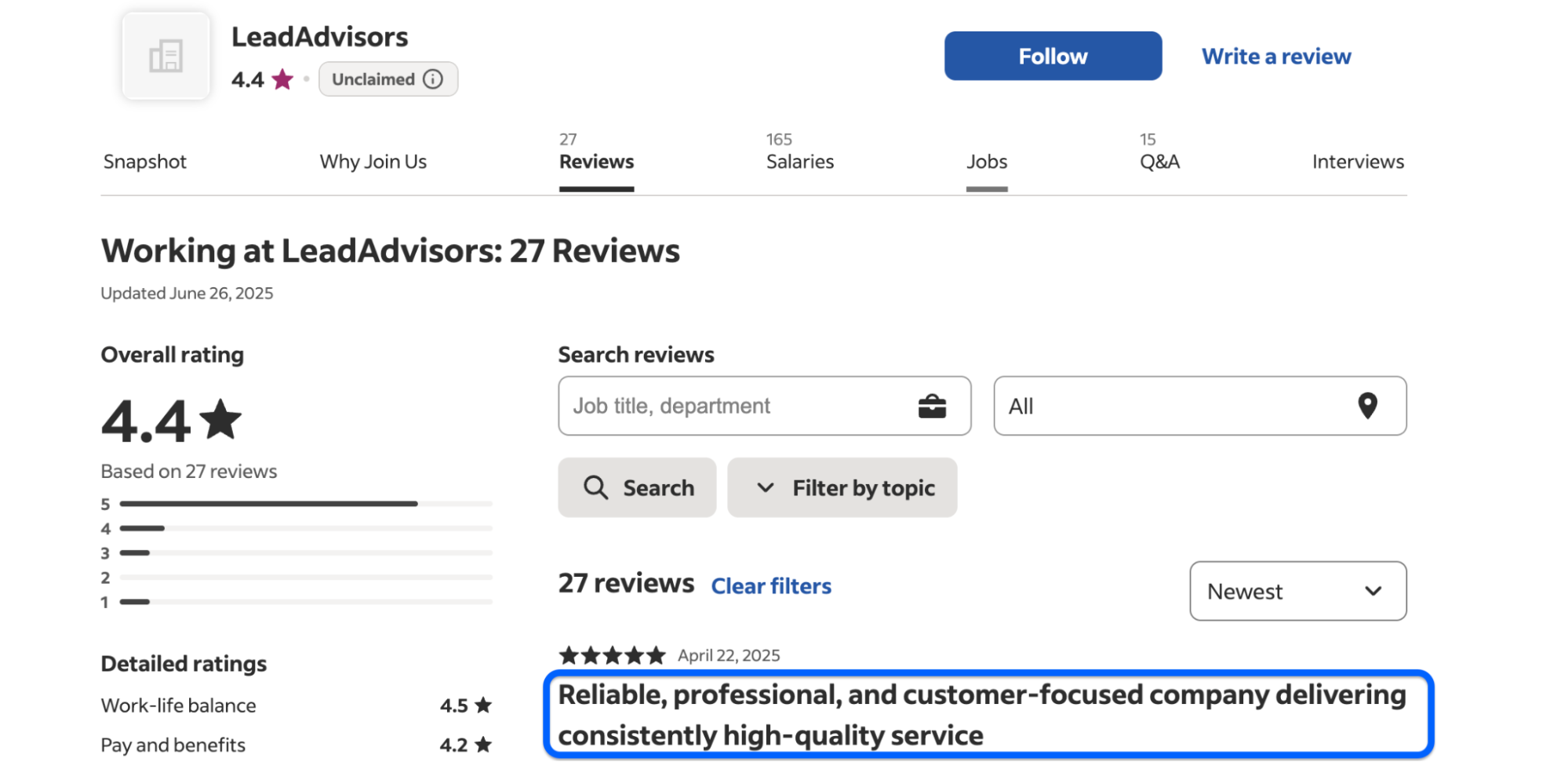This screenshot has width=1568, height=762.
Task: Filter by 4-star rating bar
Action: click(297, 528)
